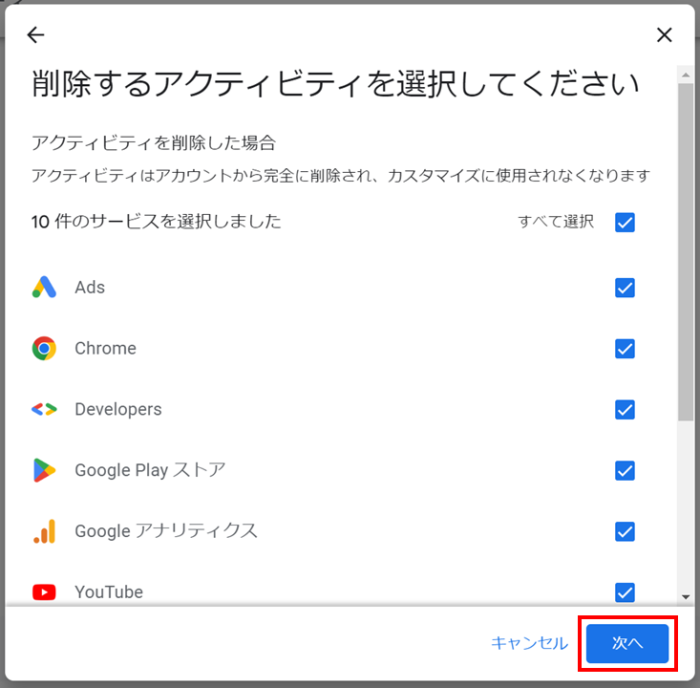The width and height of the screenshot is (700, 688).
Task: Click the 次へ button
Action: tap(627, 643)
